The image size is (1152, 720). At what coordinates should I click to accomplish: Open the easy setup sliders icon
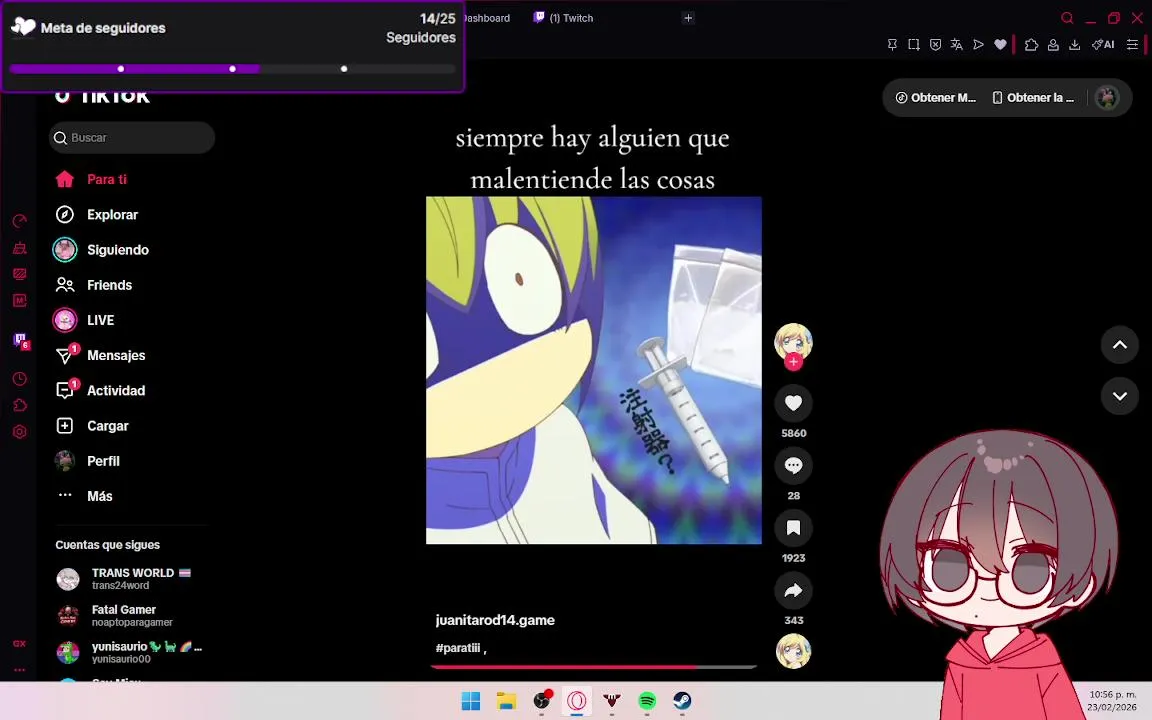click(1132, 45)
